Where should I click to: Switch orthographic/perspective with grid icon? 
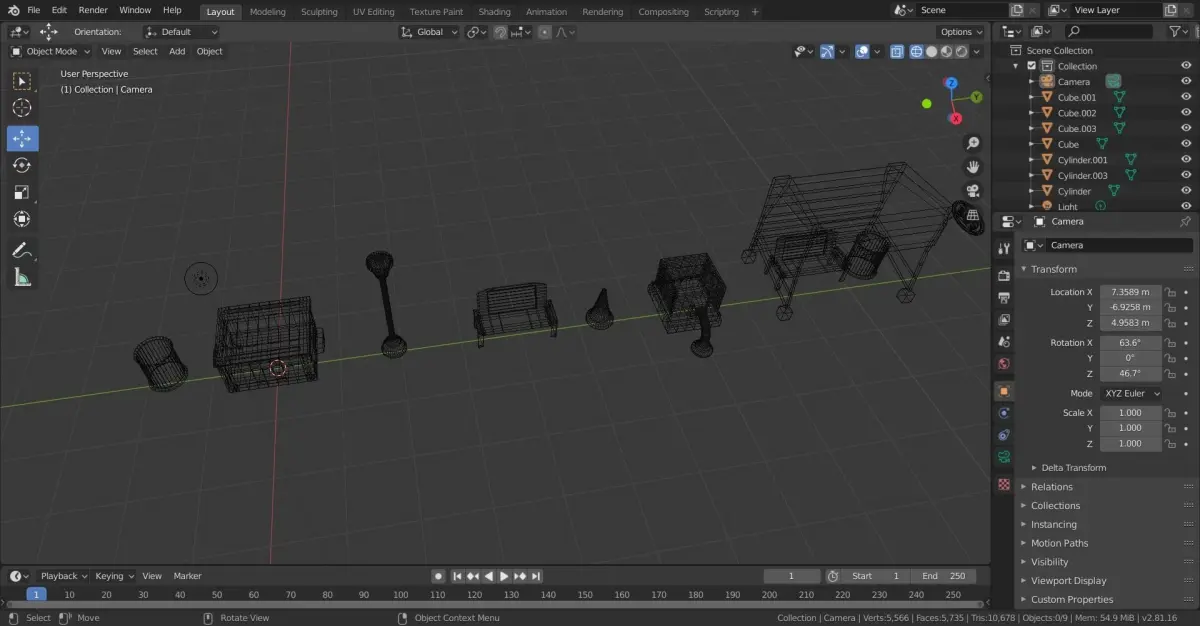click(x=972, y=215)
